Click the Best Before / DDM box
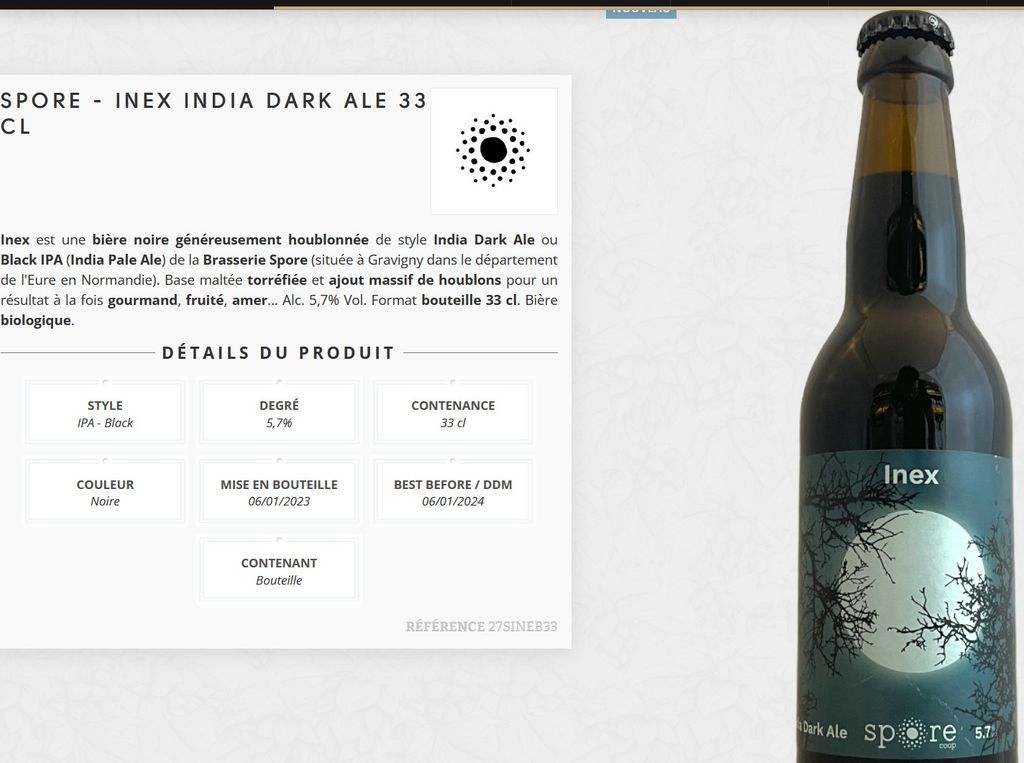This screenshot has height=763, width=1024. tap(453, 492)
